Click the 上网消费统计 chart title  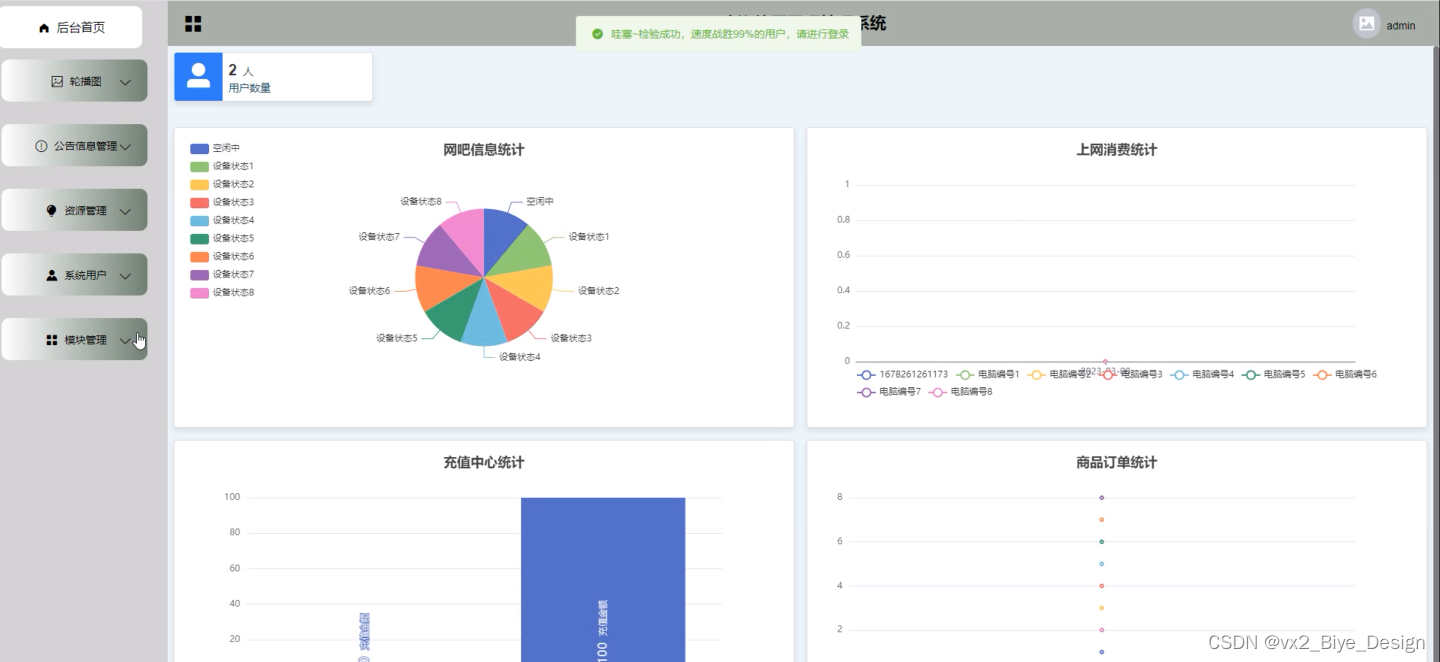1116,150
